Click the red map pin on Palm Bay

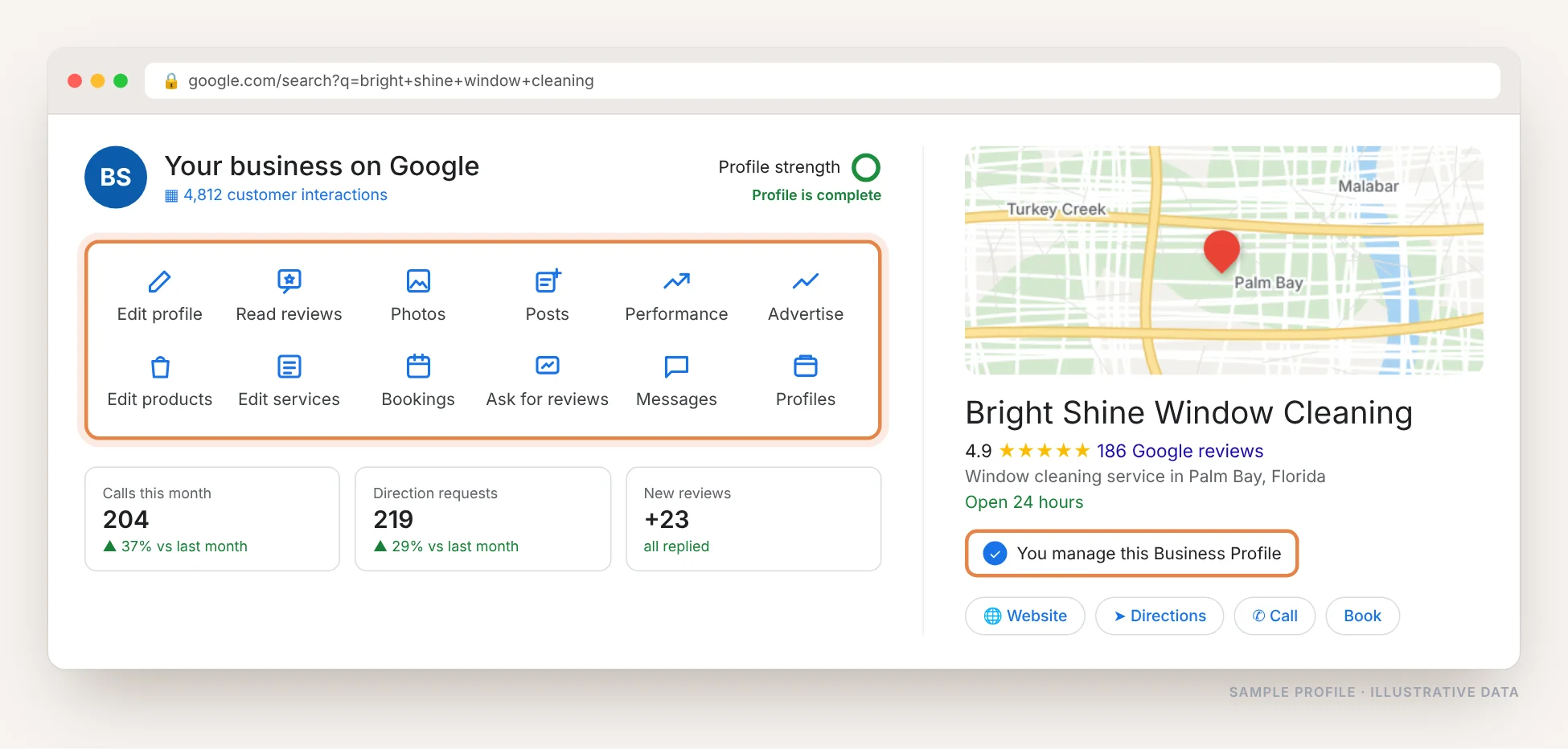pos(1221,250)
